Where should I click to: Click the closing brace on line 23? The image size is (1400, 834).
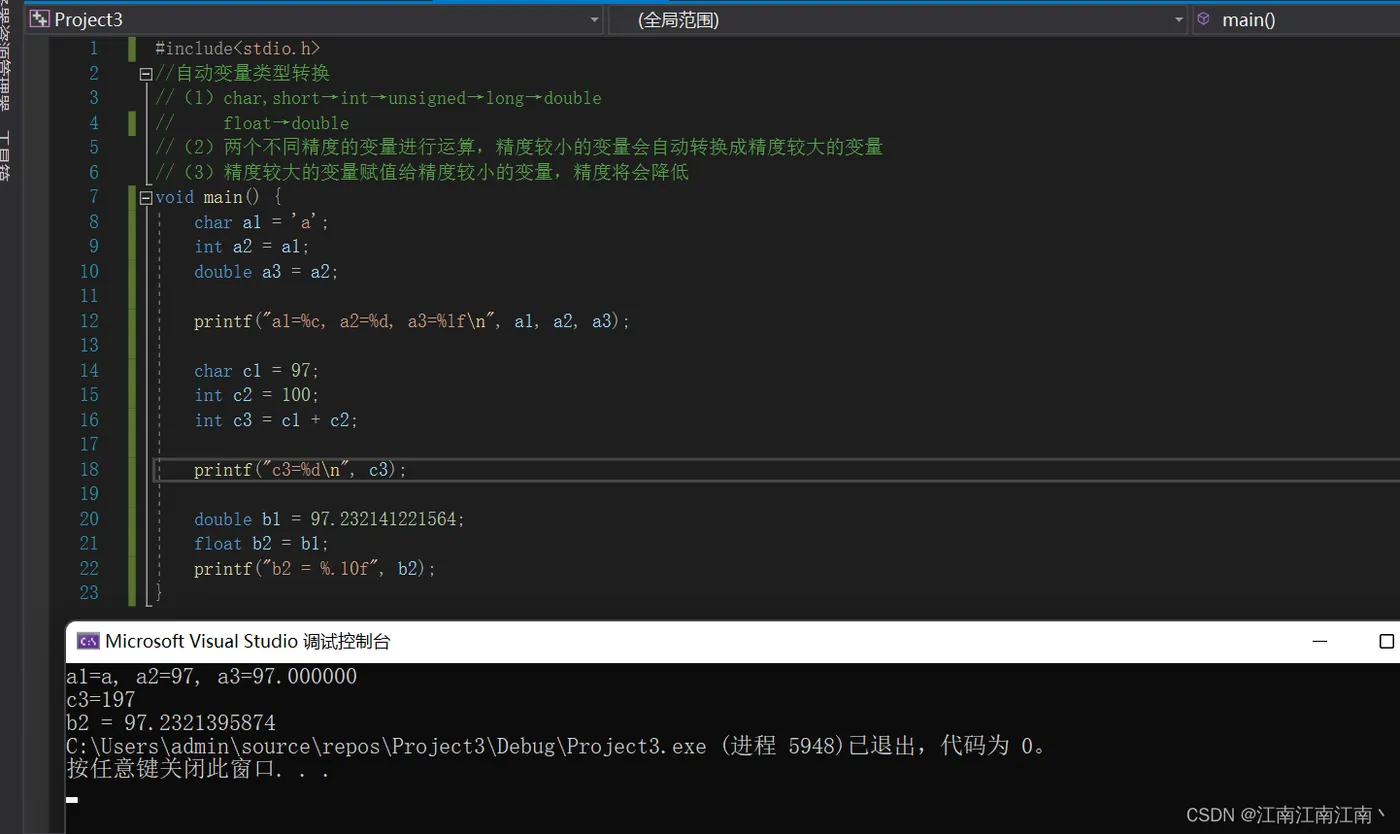[159, 593]
